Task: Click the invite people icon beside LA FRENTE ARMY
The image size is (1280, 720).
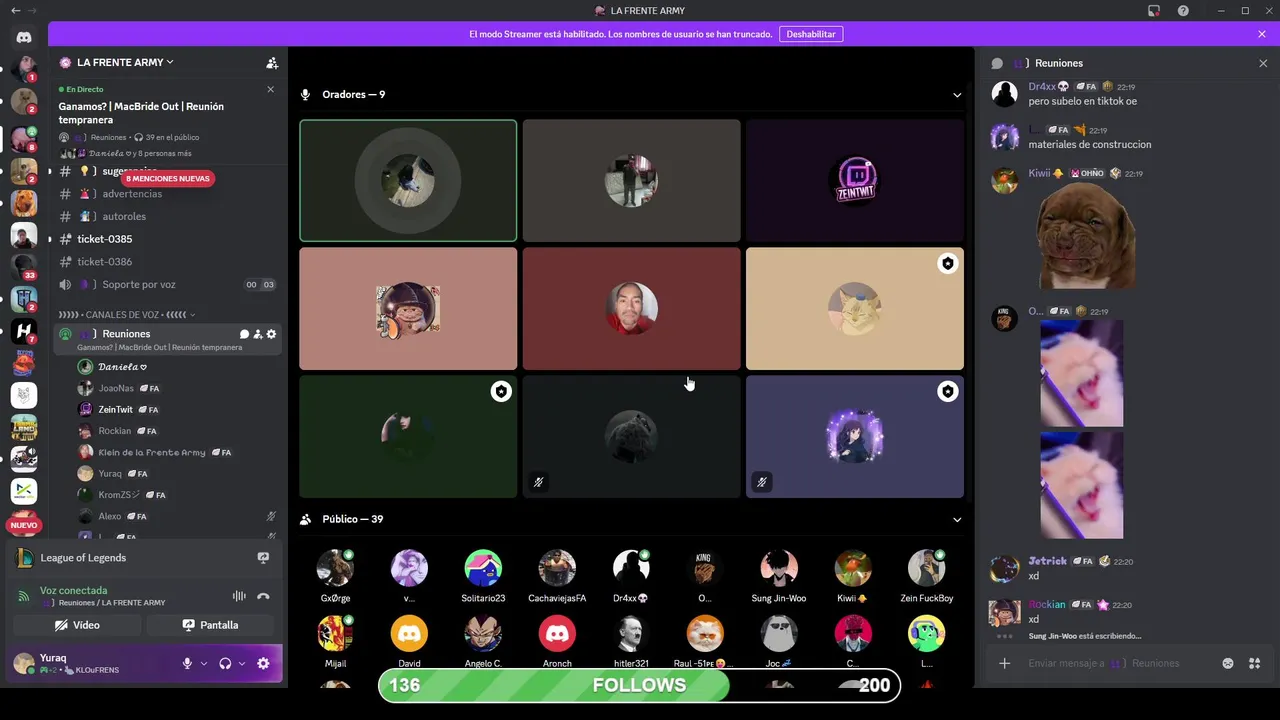Action: pos(272,62)
